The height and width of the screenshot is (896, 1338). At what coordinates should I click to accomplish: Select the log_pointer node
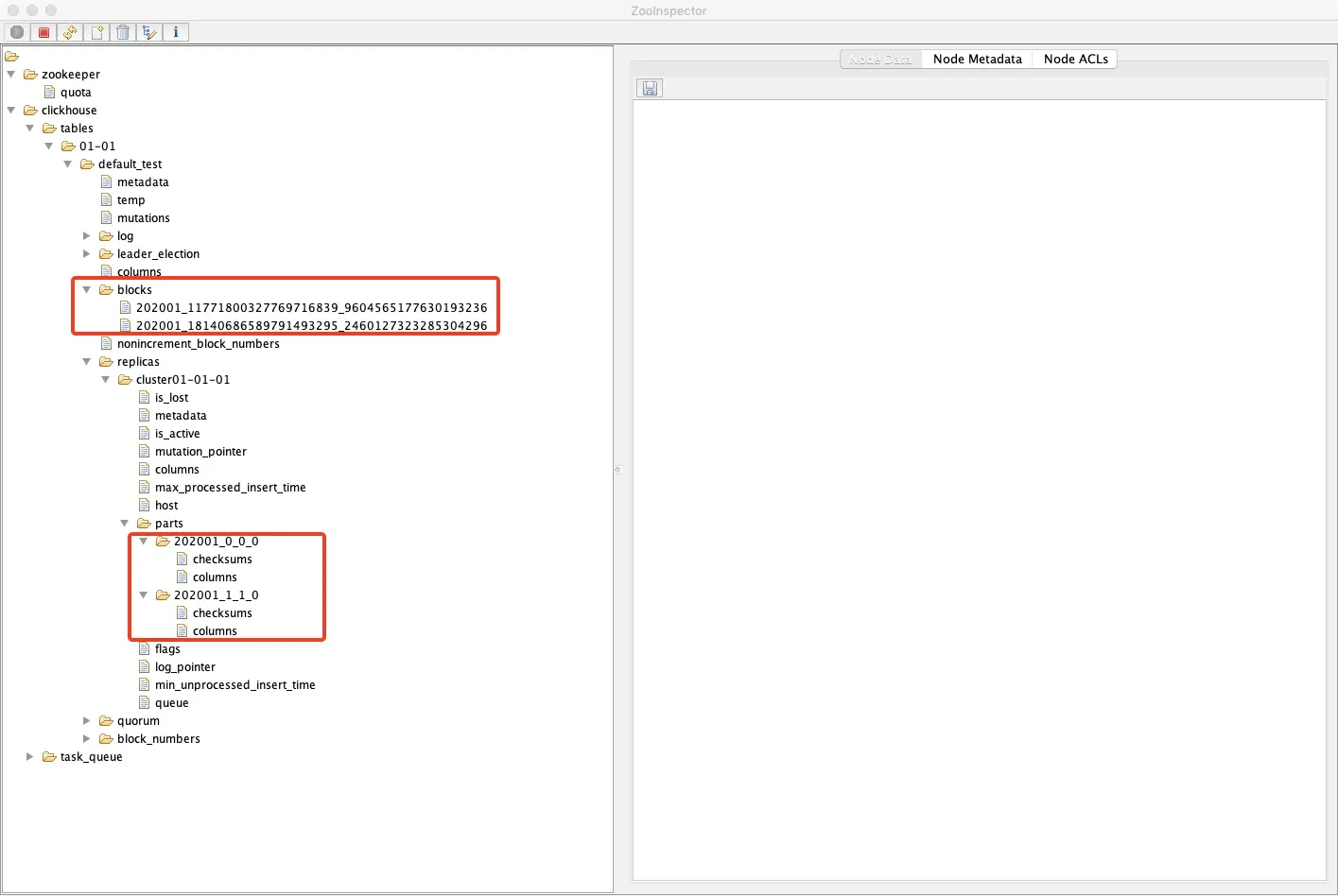click(185, 667)
